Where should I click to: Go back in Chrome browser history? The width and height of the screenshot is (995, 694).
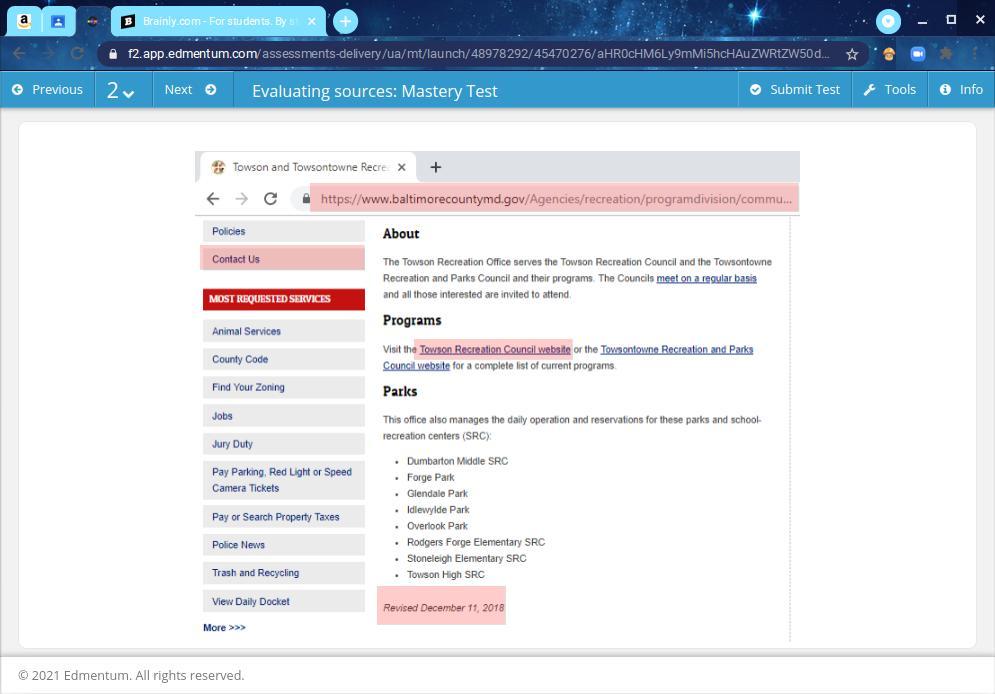[19, 54]
